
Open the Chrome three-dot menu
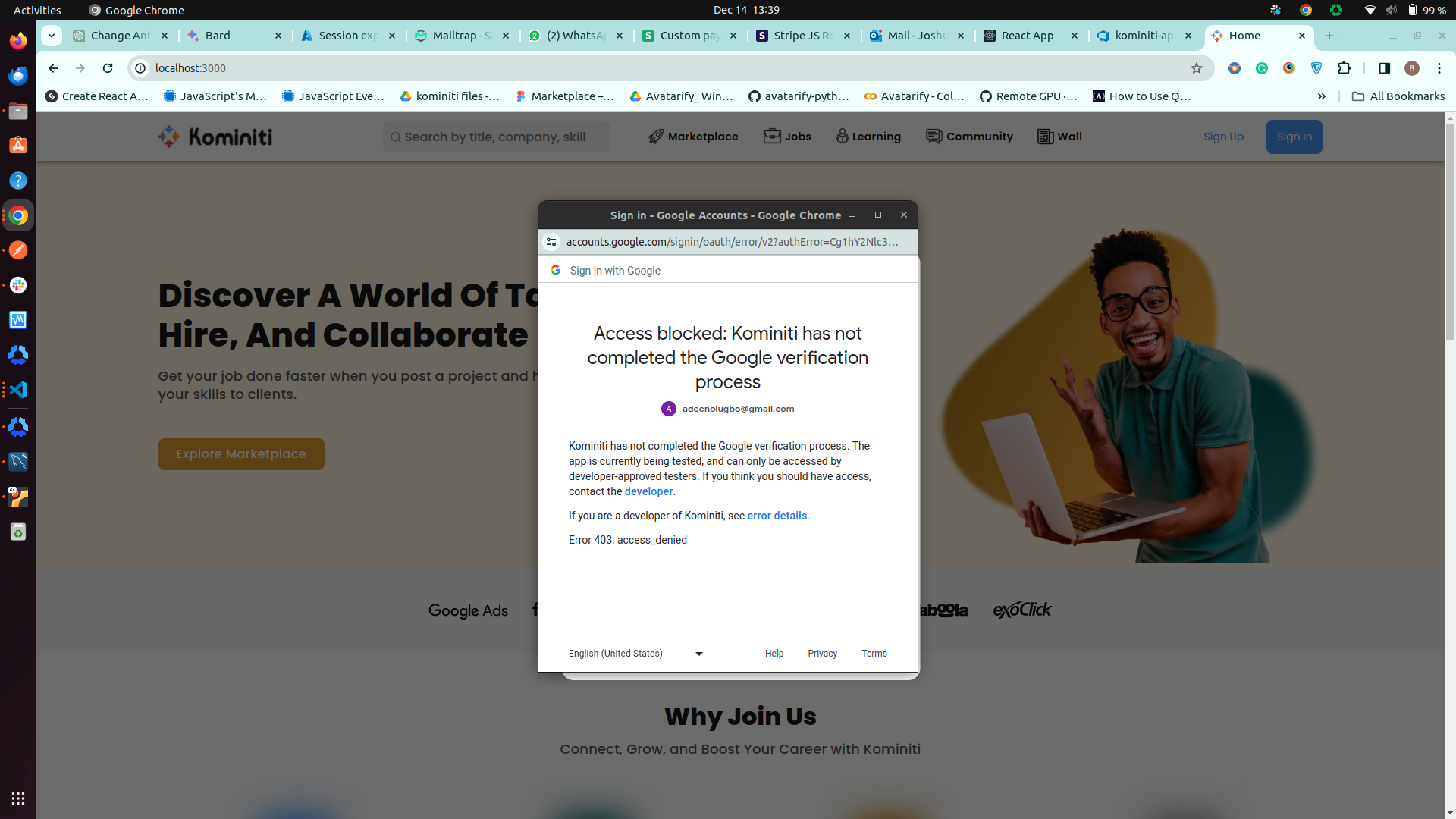click(x=1439, y=68)
